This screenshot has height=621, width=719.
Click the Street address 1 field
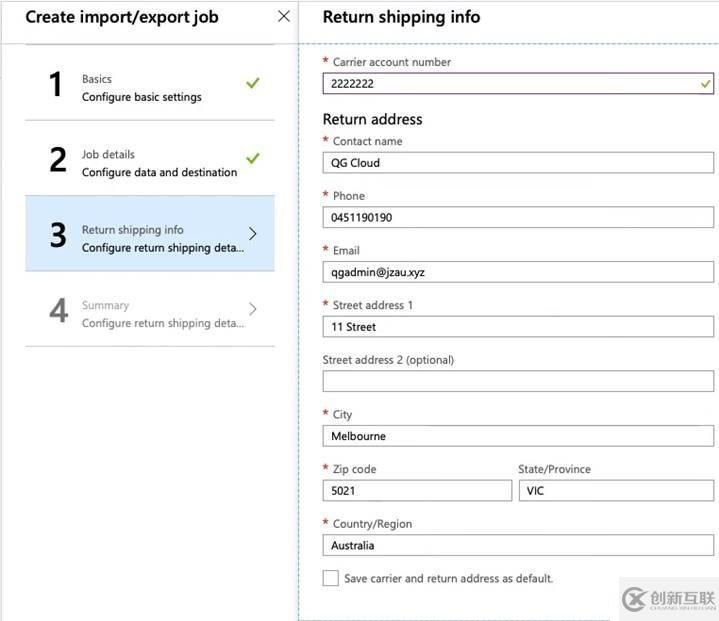tap(518, 327)
